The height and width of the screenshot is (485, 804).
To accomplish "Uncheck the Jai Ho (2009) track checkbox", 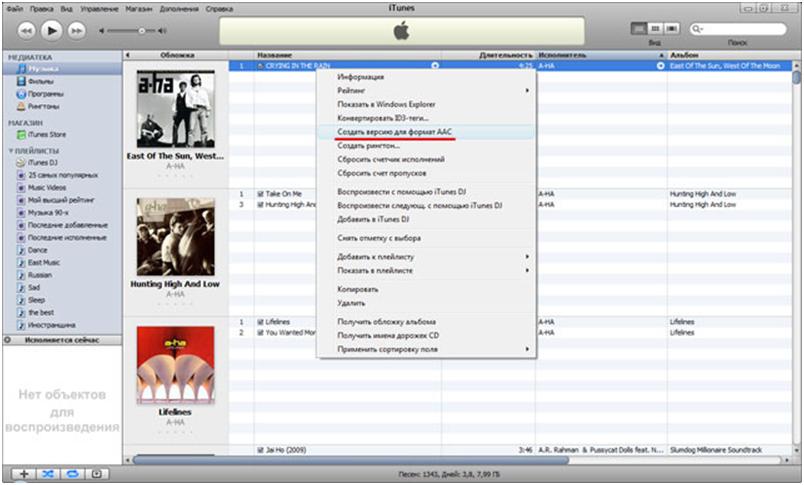I will coord(260,449).
